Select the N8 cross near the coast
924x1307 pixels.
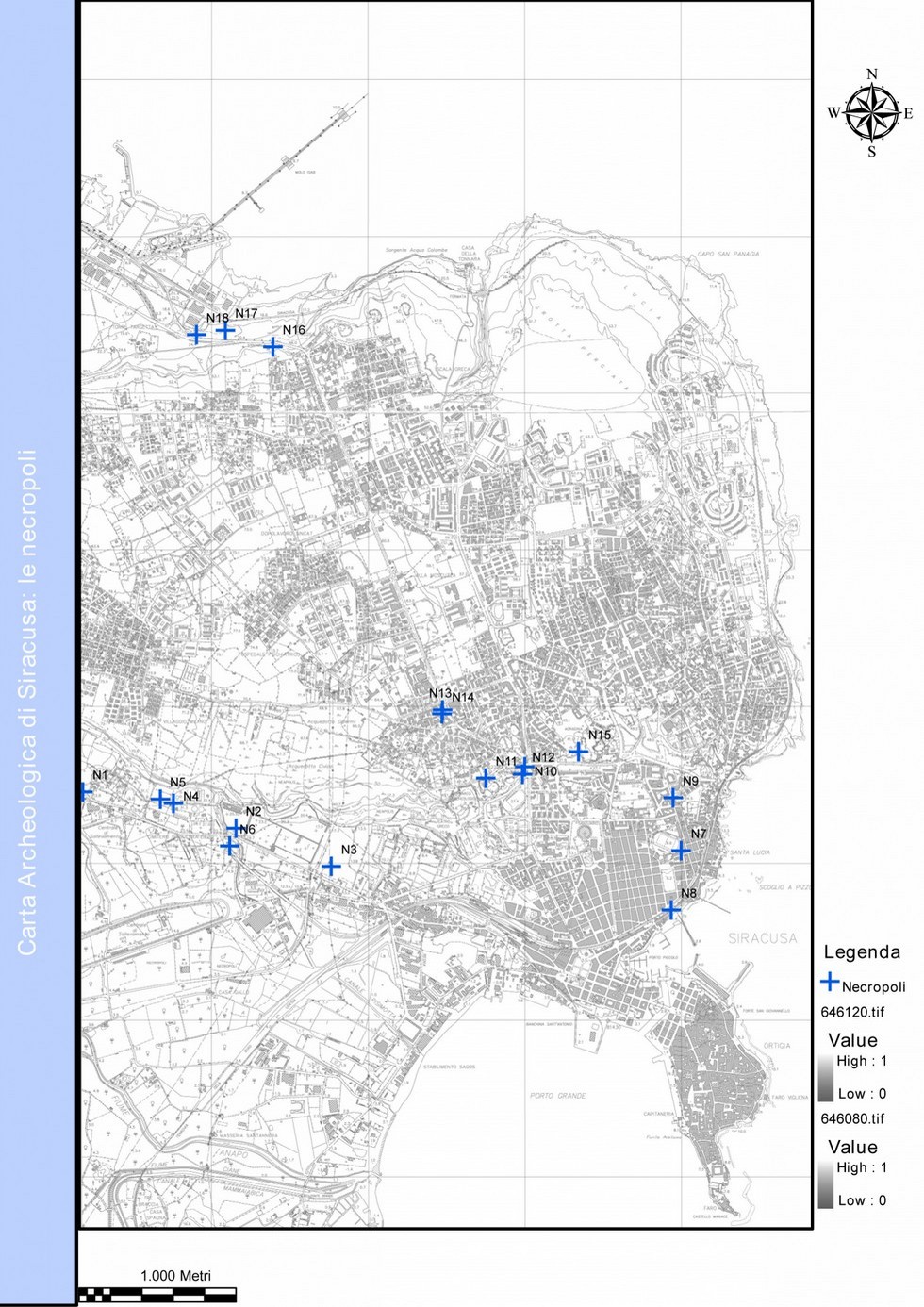coord(670,910)
